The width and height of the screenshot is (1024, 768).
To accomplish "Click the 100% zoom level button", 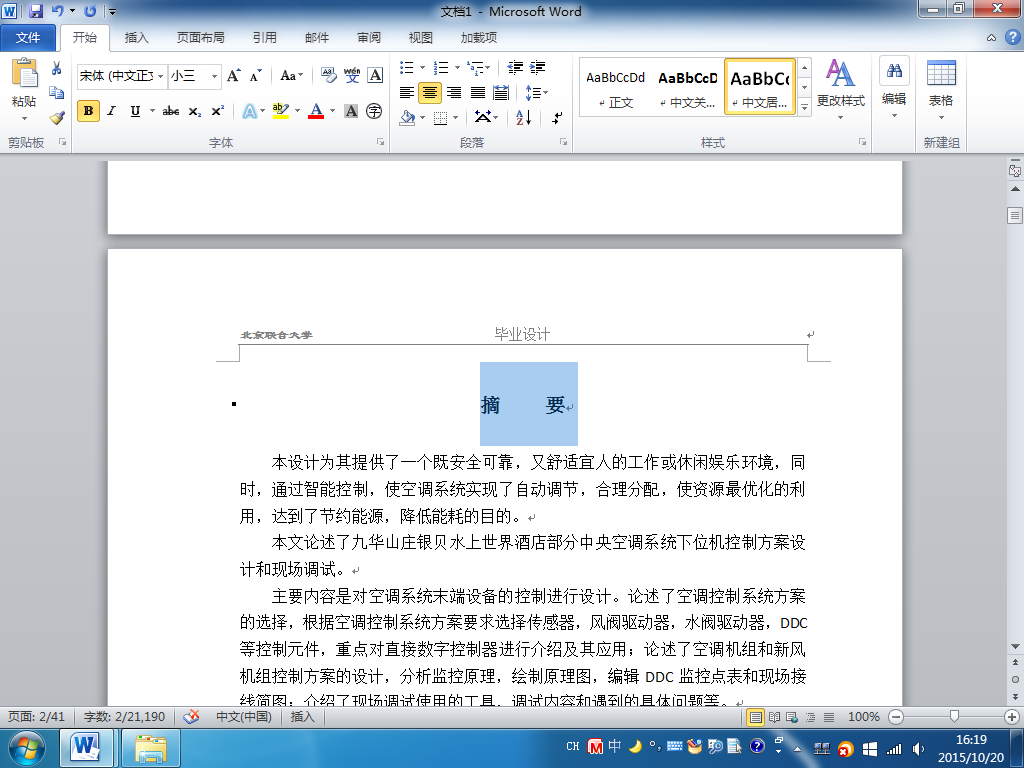I will (863, 717).
